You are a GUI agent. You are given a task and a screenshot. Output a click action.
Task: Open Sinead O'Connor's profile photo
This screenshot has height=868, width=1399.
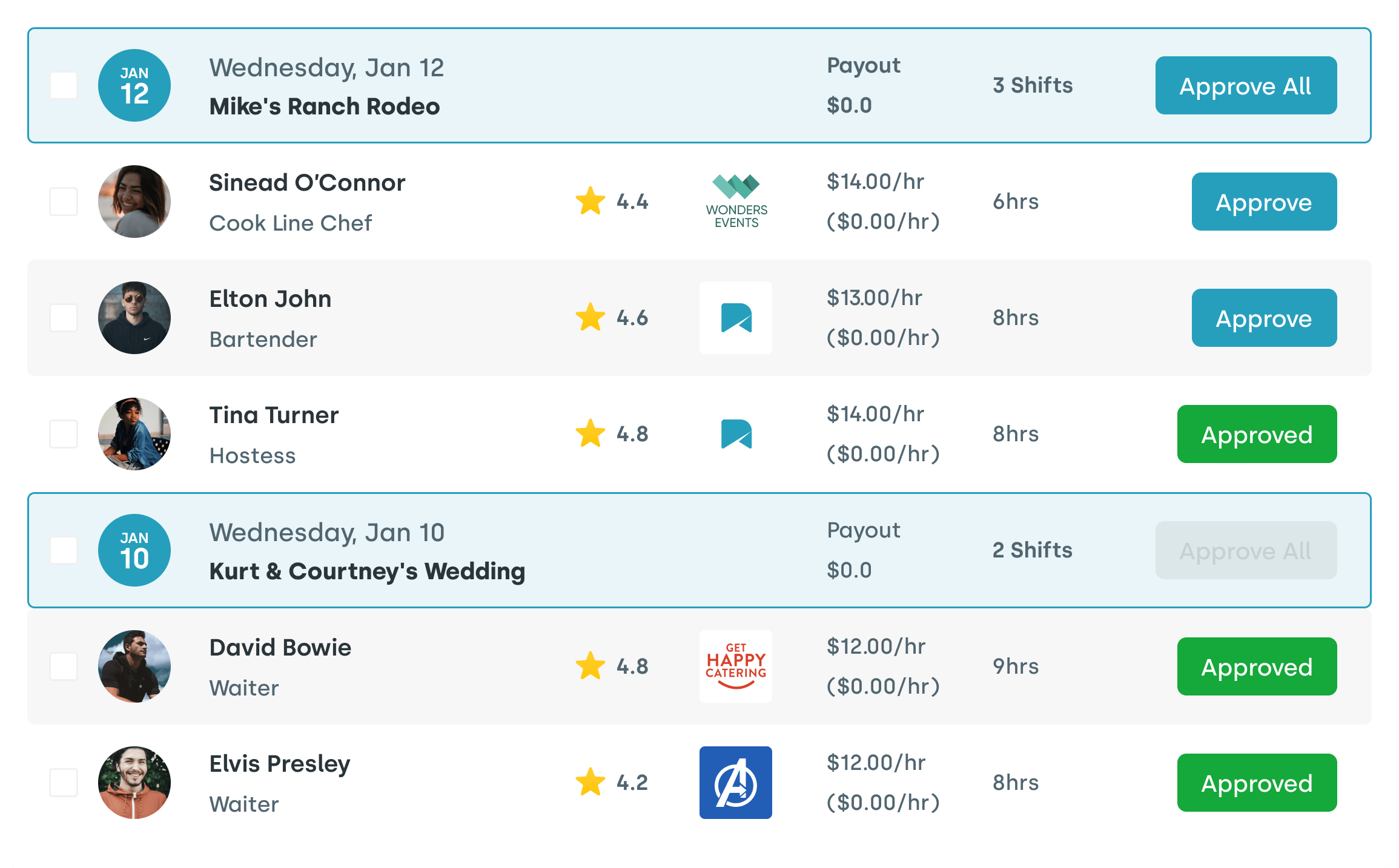pos(134,202)
